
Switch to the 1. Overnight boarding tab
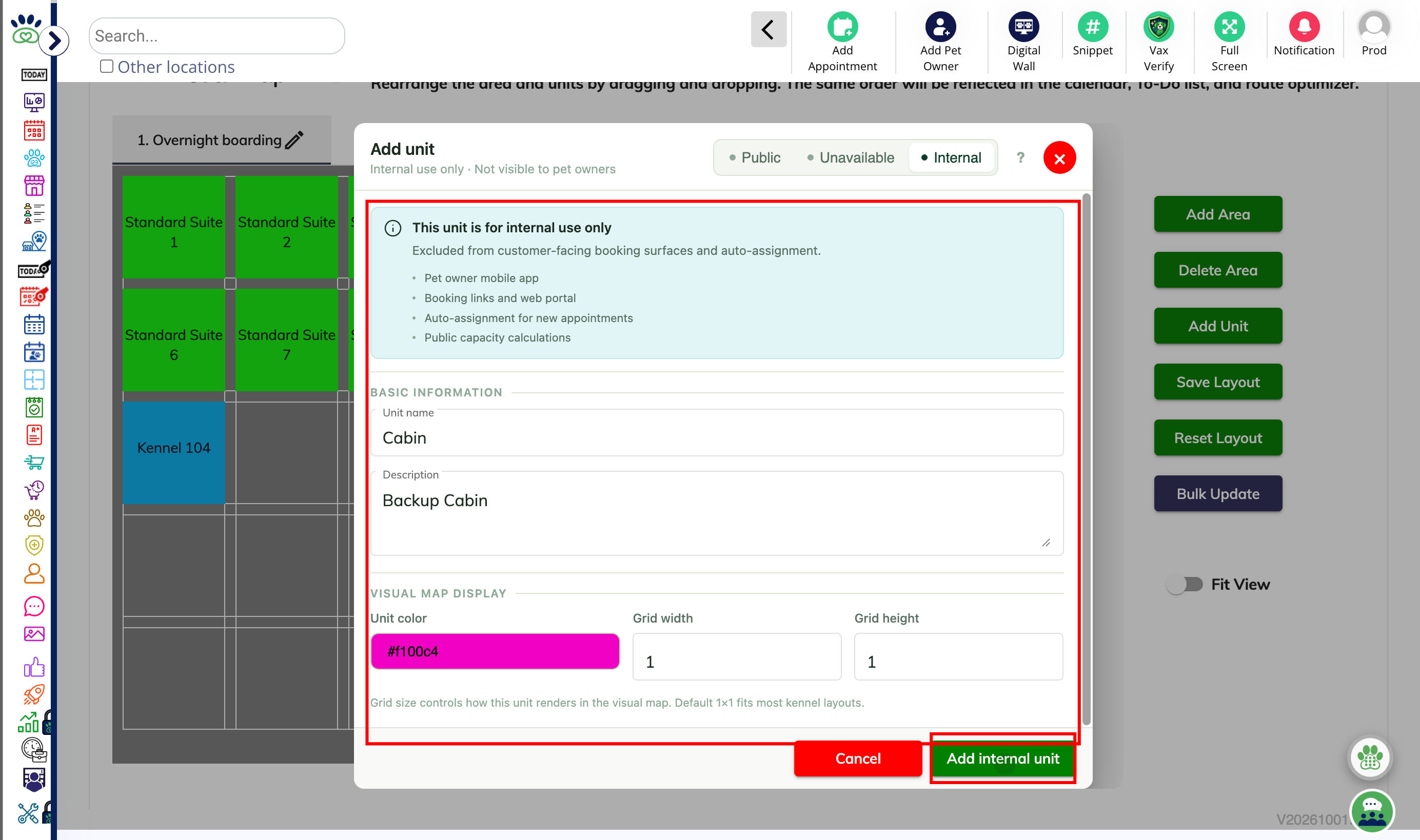(222, 140)
